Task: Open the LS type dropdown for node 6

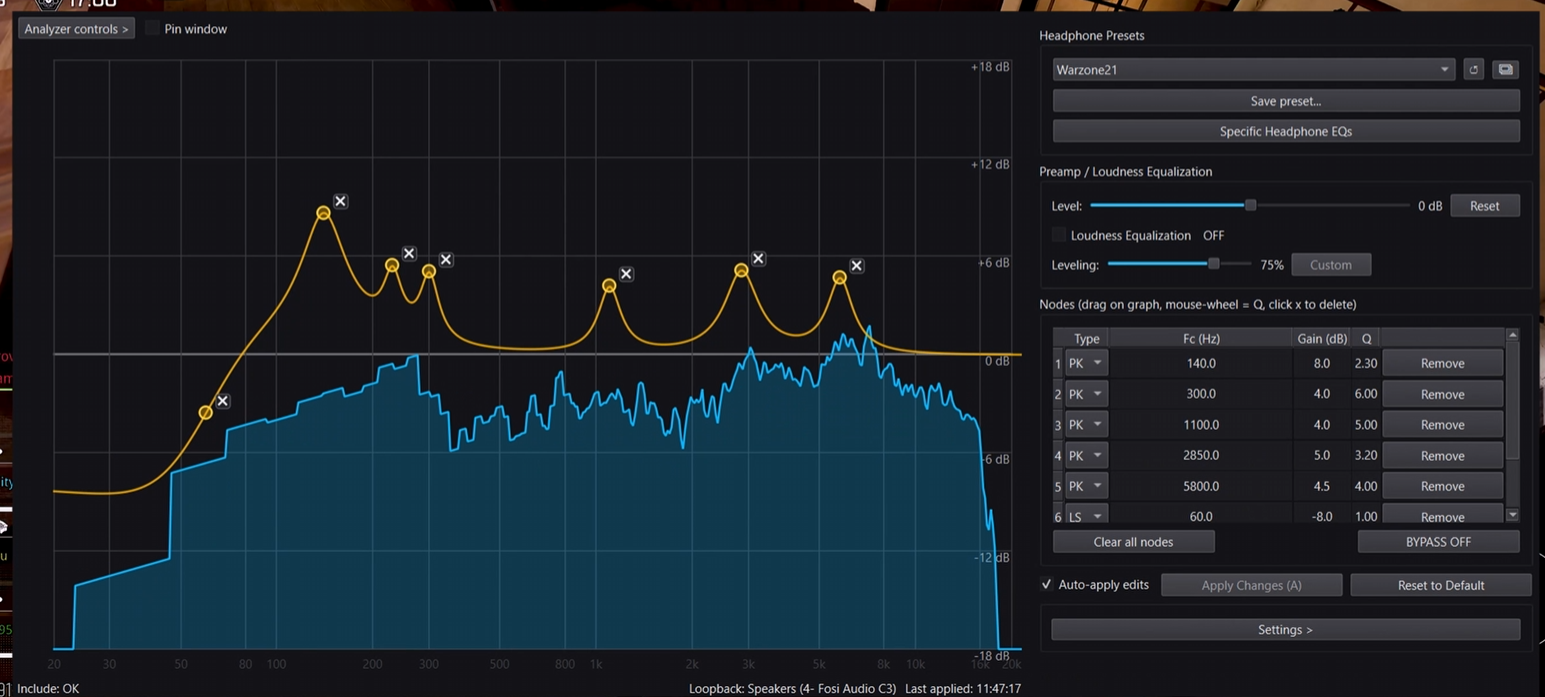Action: [x=1087, y=516]
